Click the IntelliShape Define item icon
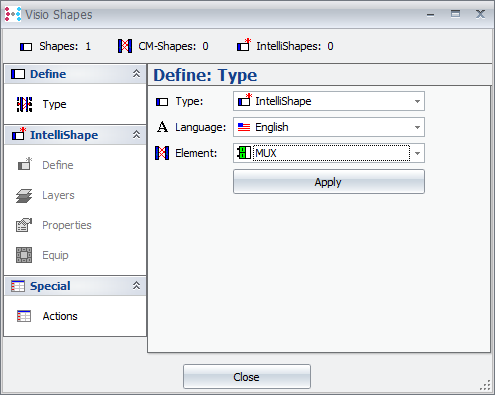Image resolution: width=495 pixels, height=395 pixels. click(24, 164)
